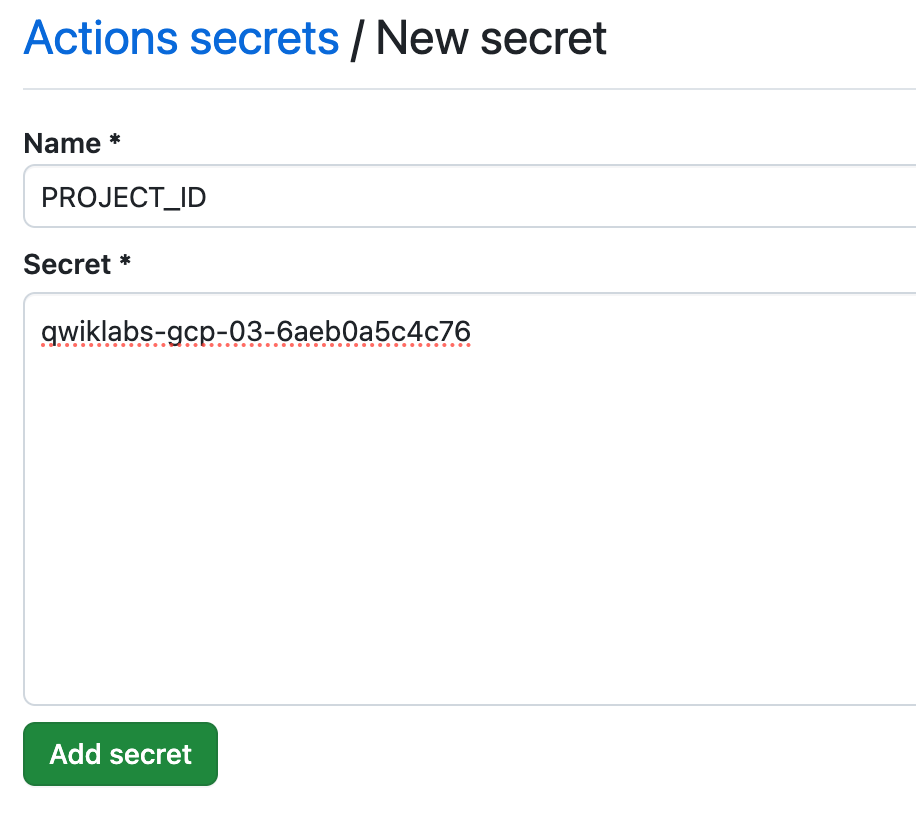Focus the Name input field
Image resolution: width=916 pixels, height=822 pixels.
pyautogui.click(x=468, y=197)
